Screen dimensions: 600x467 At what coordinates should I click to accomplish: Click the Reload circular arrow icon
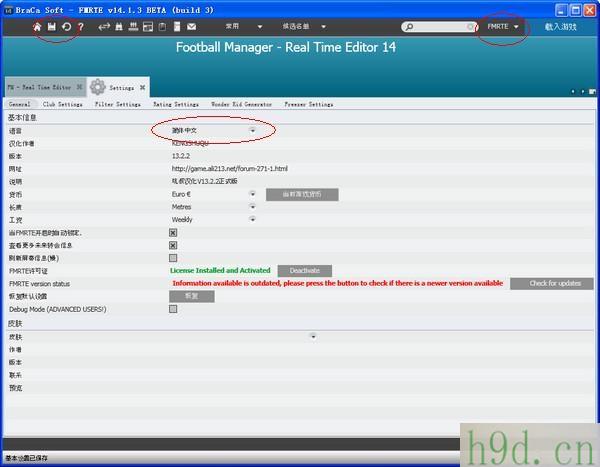pos(66,27)
